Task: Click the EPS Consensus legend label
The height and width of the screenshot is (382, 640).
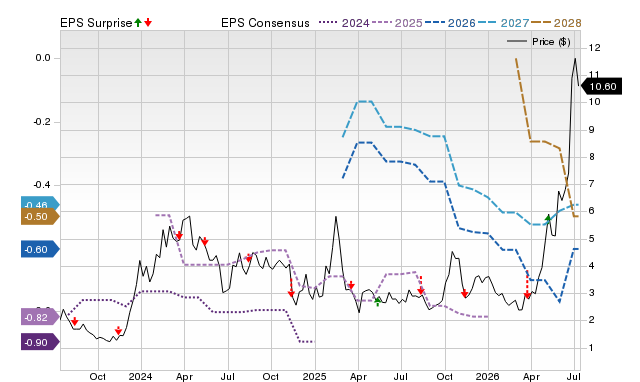Action: (265, 23)
